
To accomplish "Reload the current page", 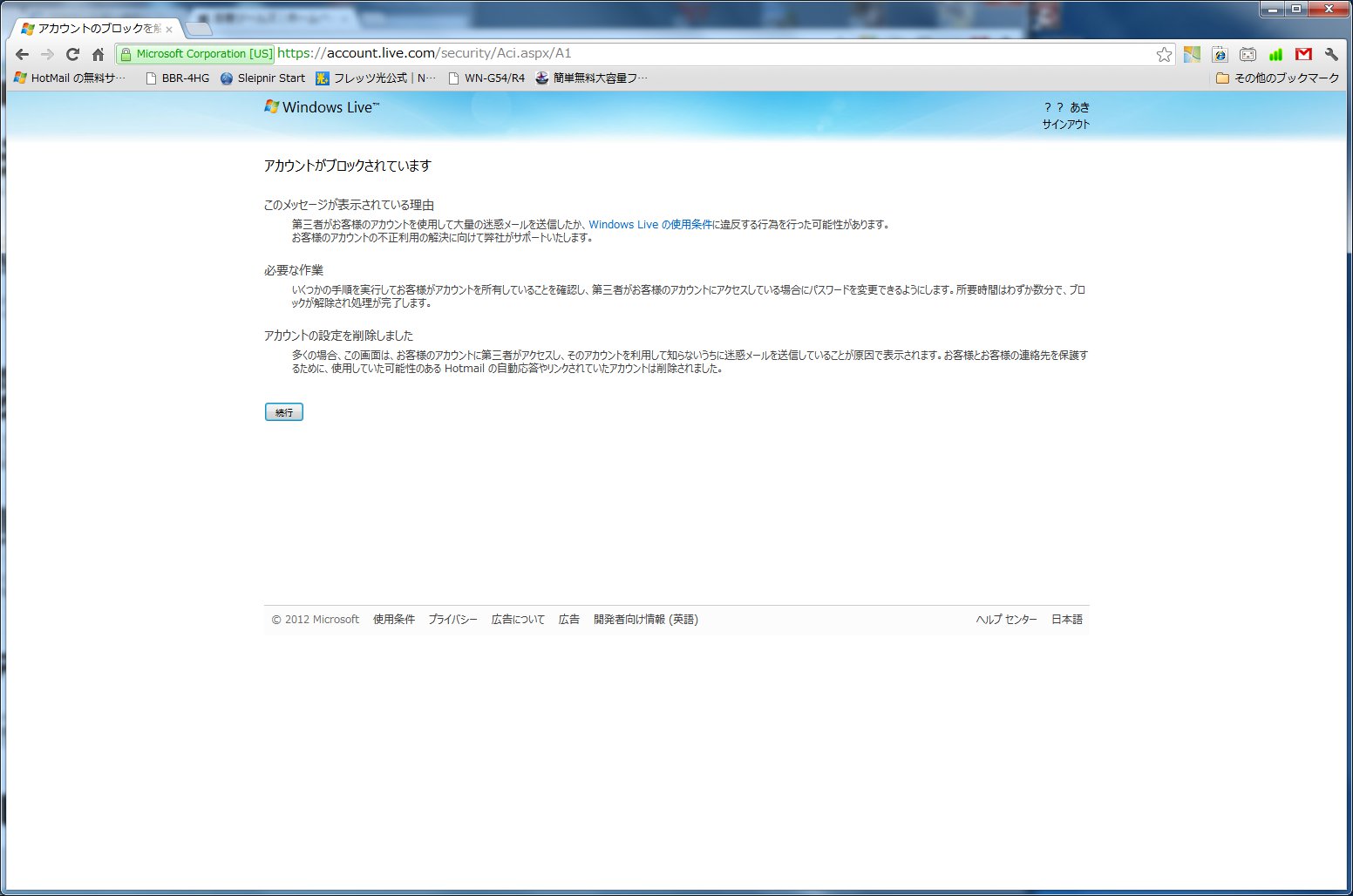I will click(x=72, y=54).
